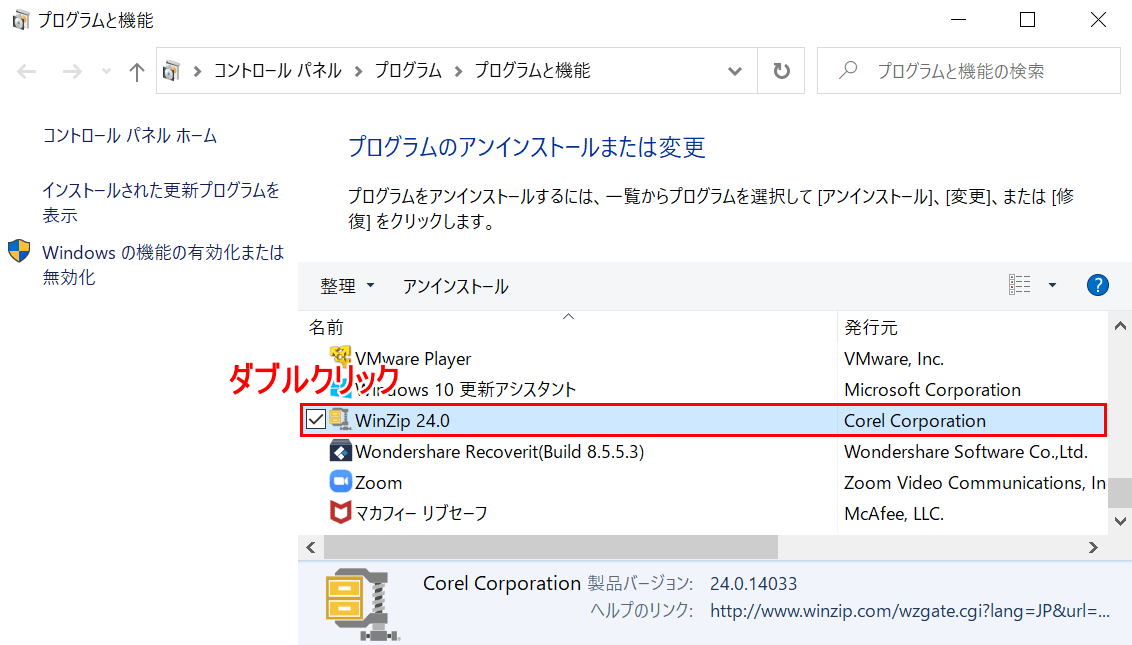Image resolution: width=1132 pixels, height=645 pixels.
Task: Expand the view options dropdown arrow
Action: tap(1053, 285)
